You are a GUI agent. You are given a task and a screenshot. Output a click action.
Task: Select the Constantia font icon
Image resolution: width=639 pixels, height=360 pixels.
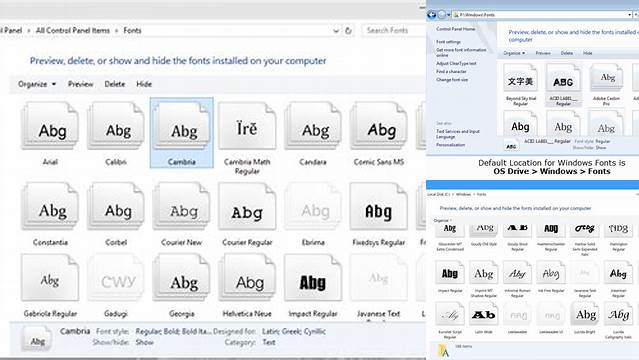tap(50, 207)
